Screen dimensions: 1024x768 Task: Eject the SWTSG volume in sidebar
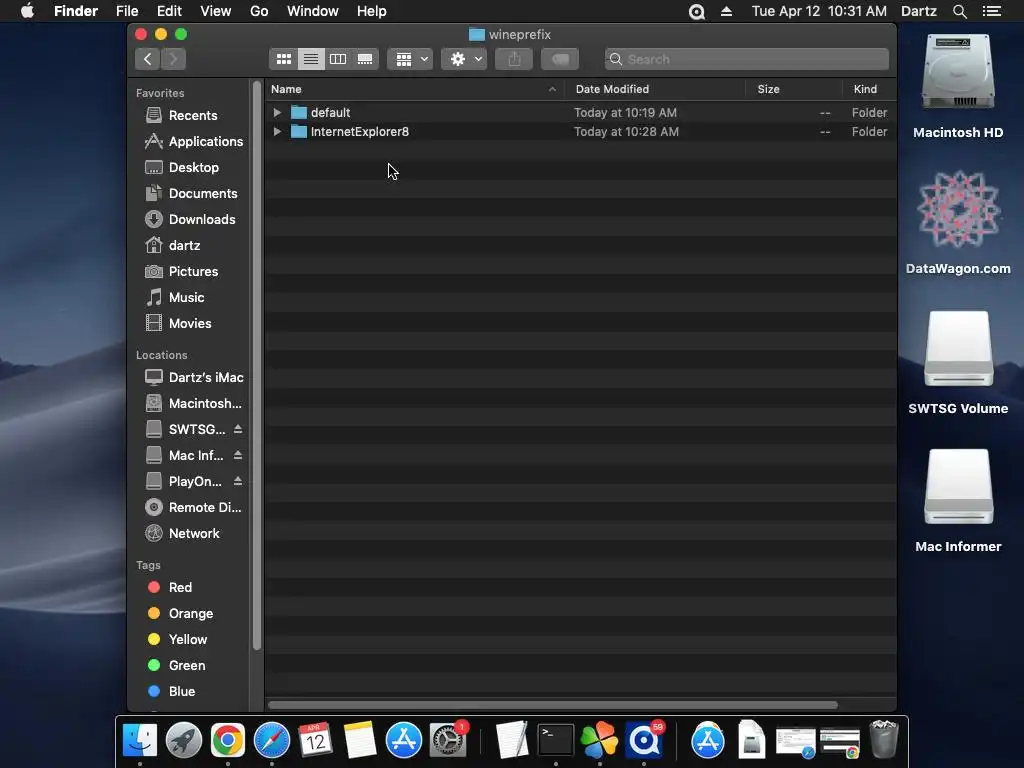click(x=238, y=429)
